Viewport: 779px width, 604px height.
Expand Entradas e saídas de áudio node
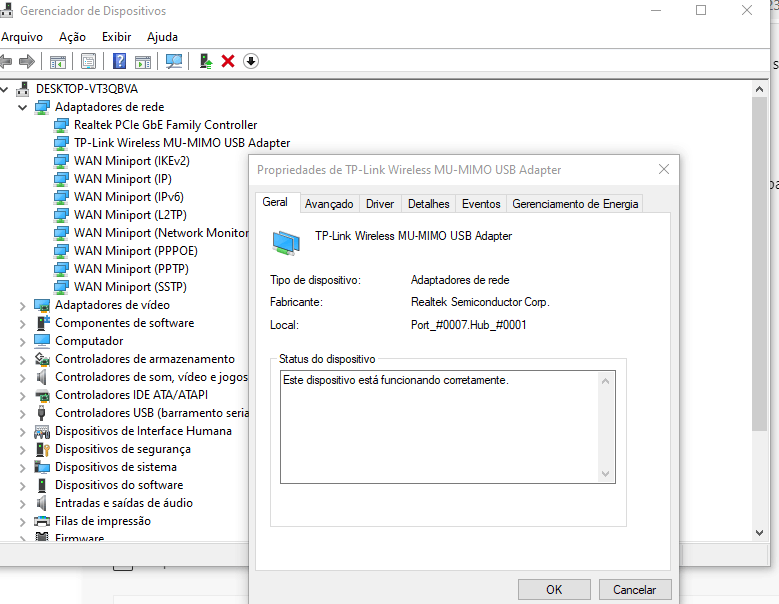(x=22, y=504)
